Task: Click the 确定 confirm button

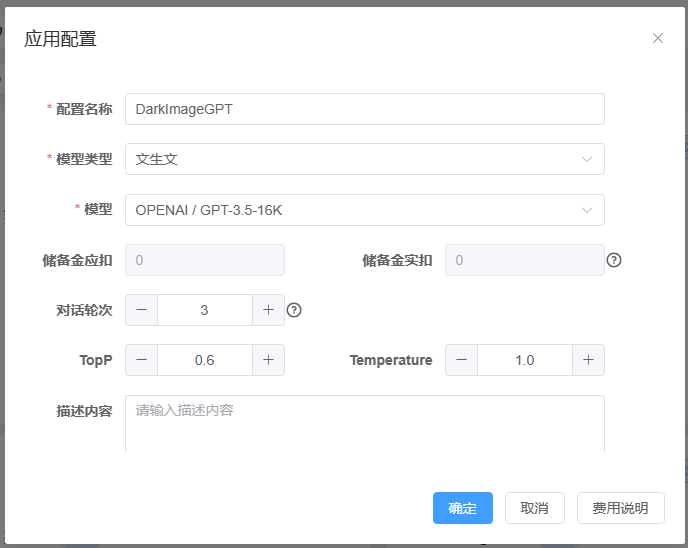Action: 462,508
